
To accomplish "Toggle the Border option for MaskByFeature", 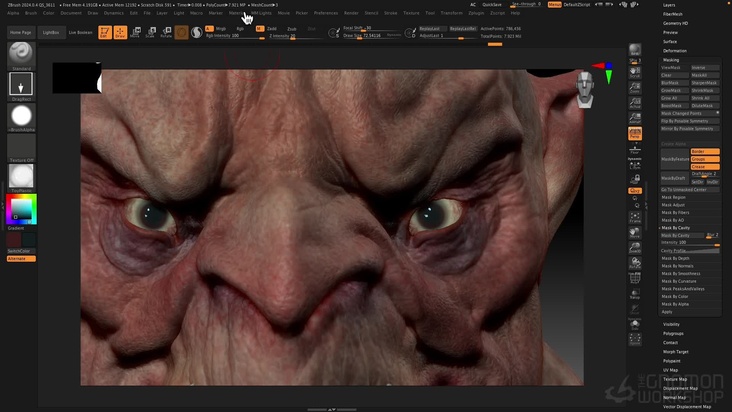I will tap(705, 151).
